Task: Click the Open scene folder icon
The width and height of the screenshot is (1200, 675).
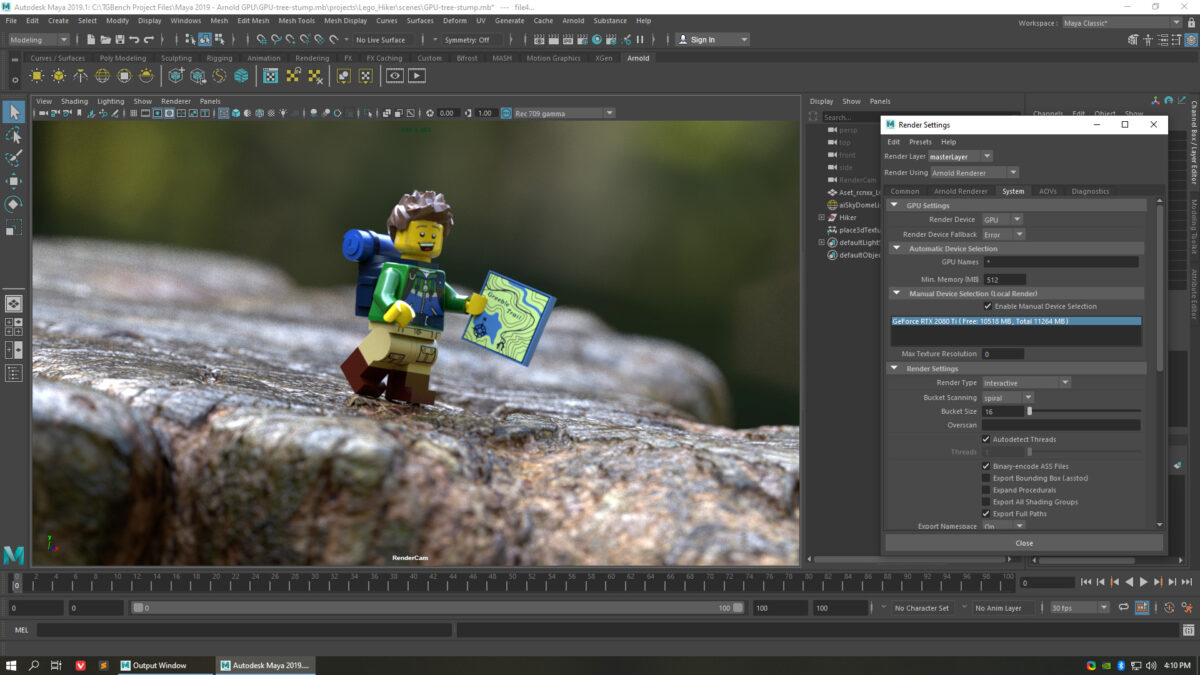Action: (105, 40)
